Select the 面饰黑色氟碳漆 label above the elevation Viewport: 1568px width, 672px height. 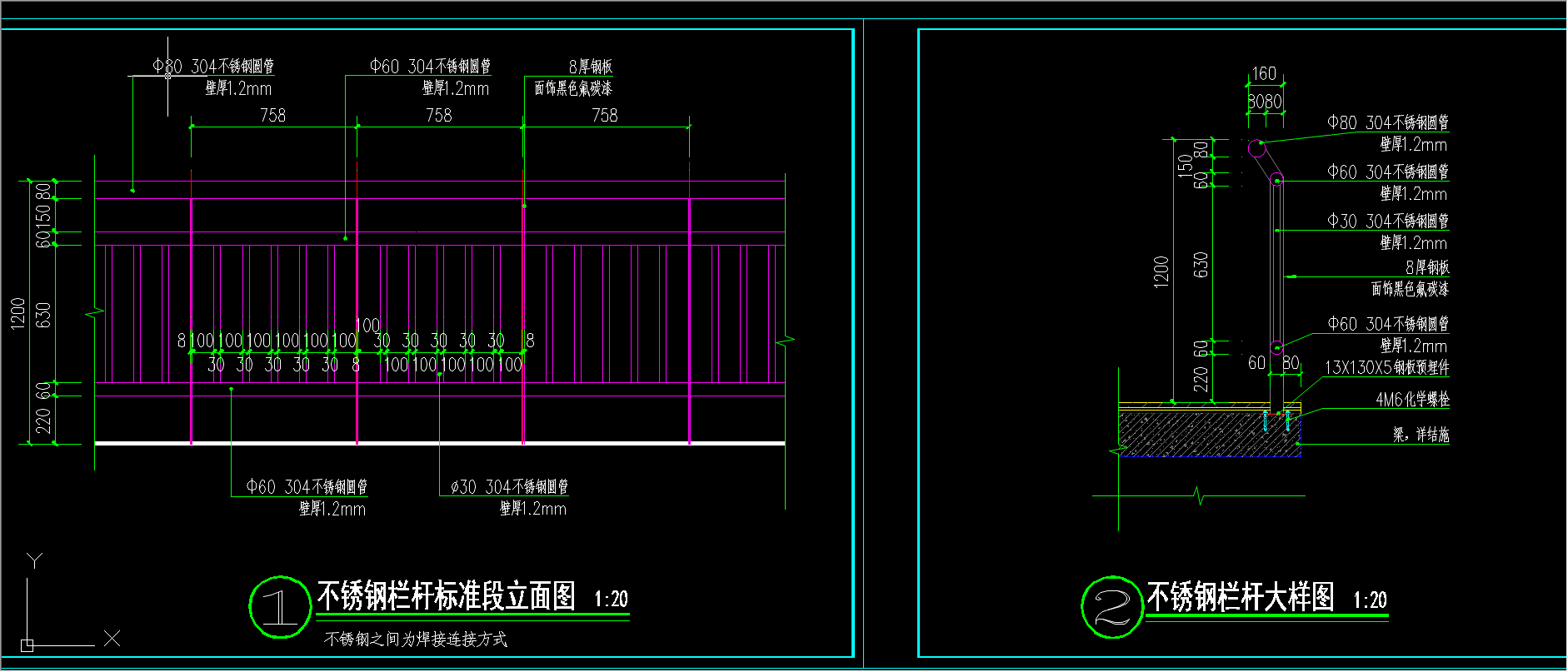(x=572, y=88)
